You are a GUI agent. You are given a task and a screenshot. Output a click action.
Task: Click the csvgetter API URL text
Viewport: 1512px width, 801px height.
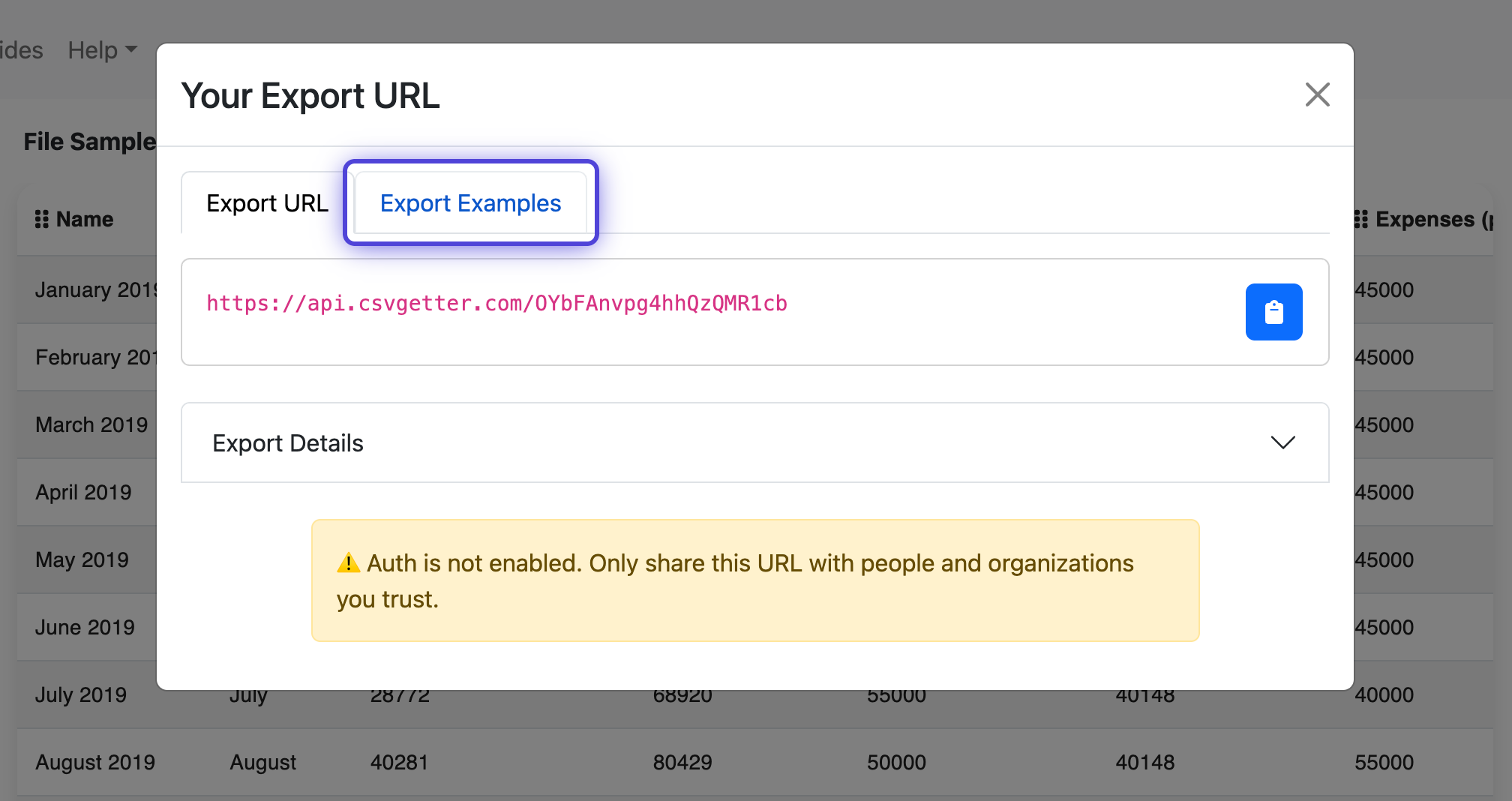[496, 303]
